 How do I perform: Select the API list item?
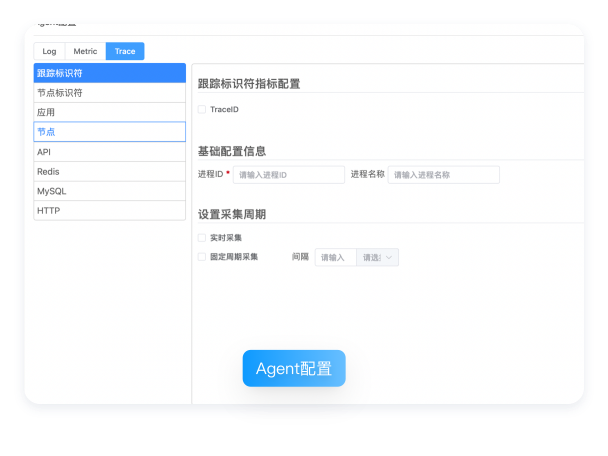109,152
